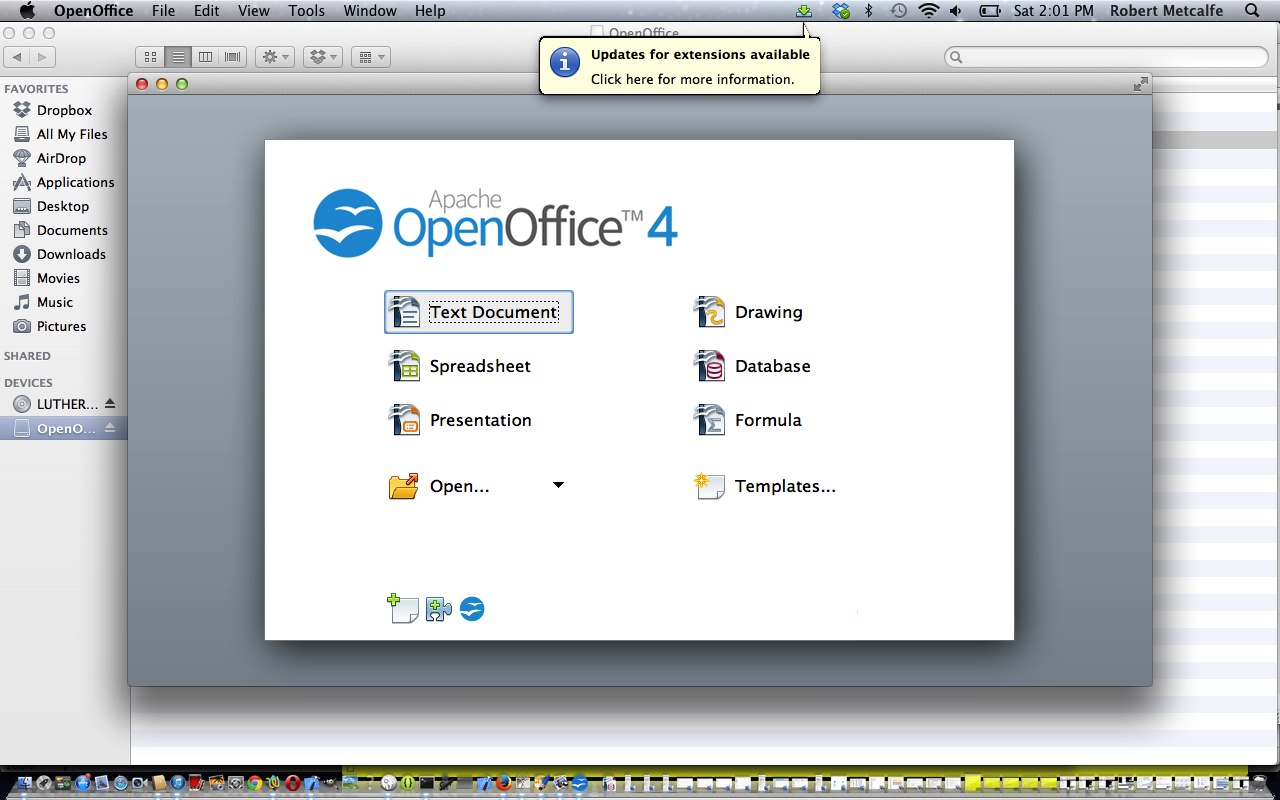Click the extension updates notification balloon
Screen dimensions: 1280x800
680,66
